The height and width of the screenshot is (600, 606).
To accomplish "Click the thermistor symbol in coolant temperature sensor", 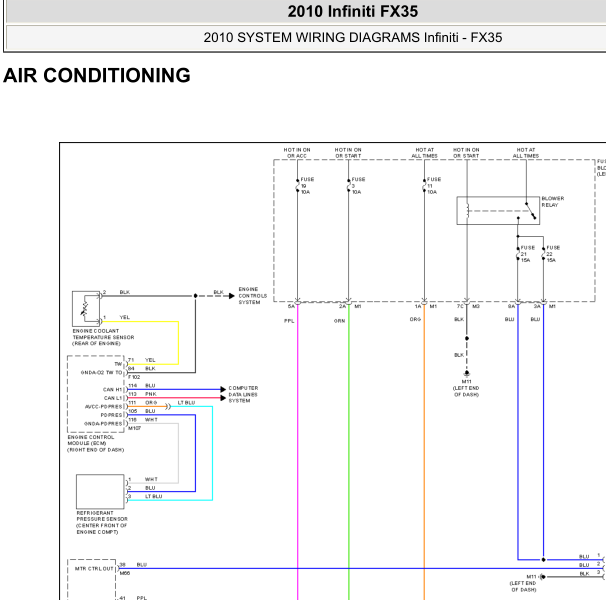I will tap(84, 309).
